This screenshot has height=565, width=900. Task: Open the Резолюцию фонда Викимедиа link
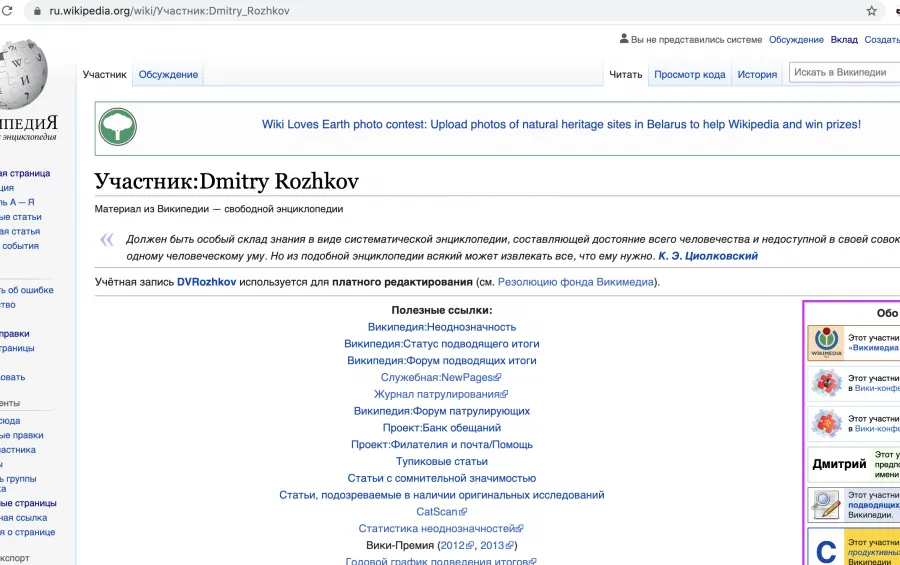coord(576,282)
